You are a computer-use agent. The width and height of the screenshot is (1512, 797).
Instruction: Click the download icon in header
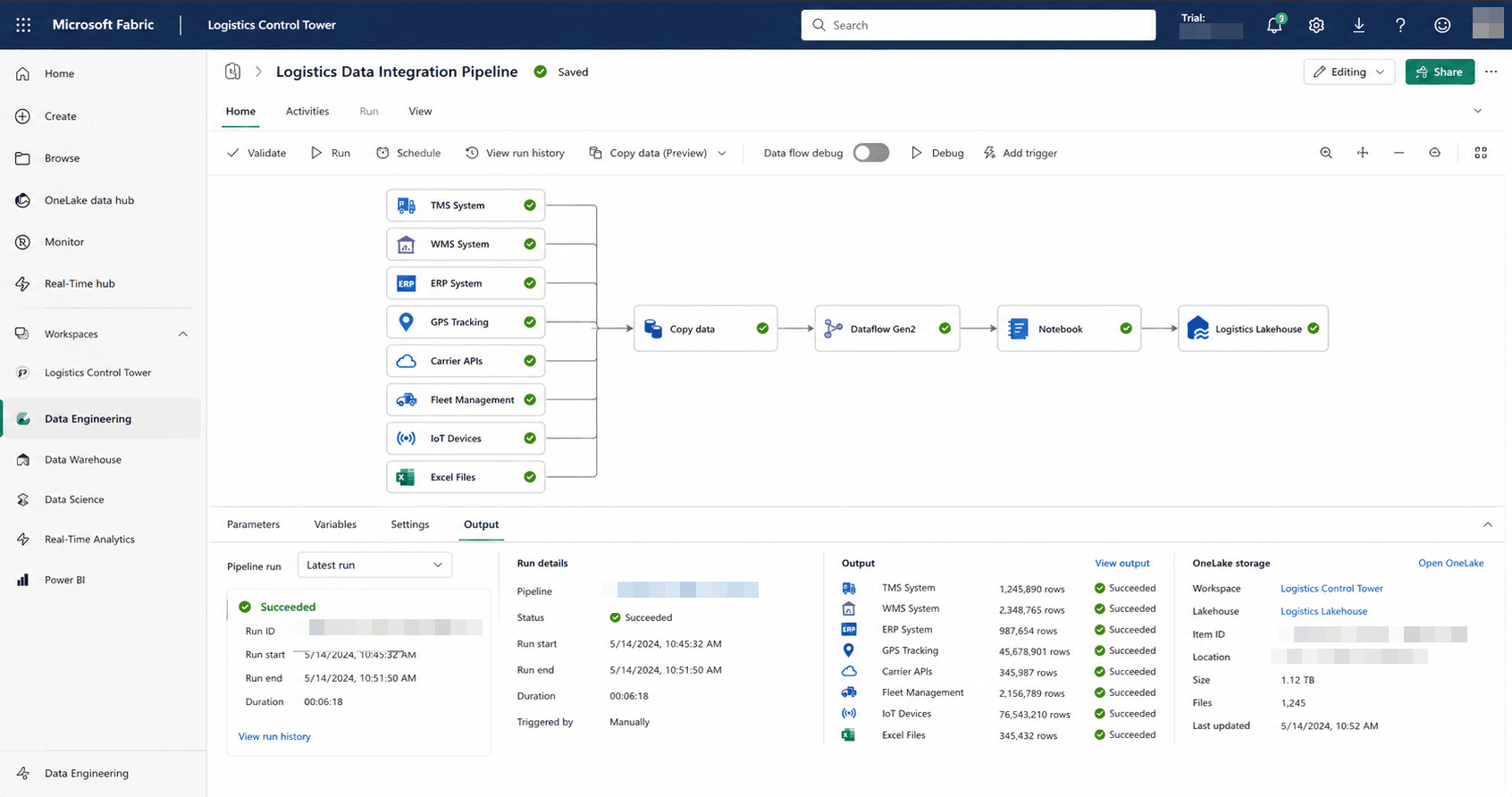(x=1358, y=25)
